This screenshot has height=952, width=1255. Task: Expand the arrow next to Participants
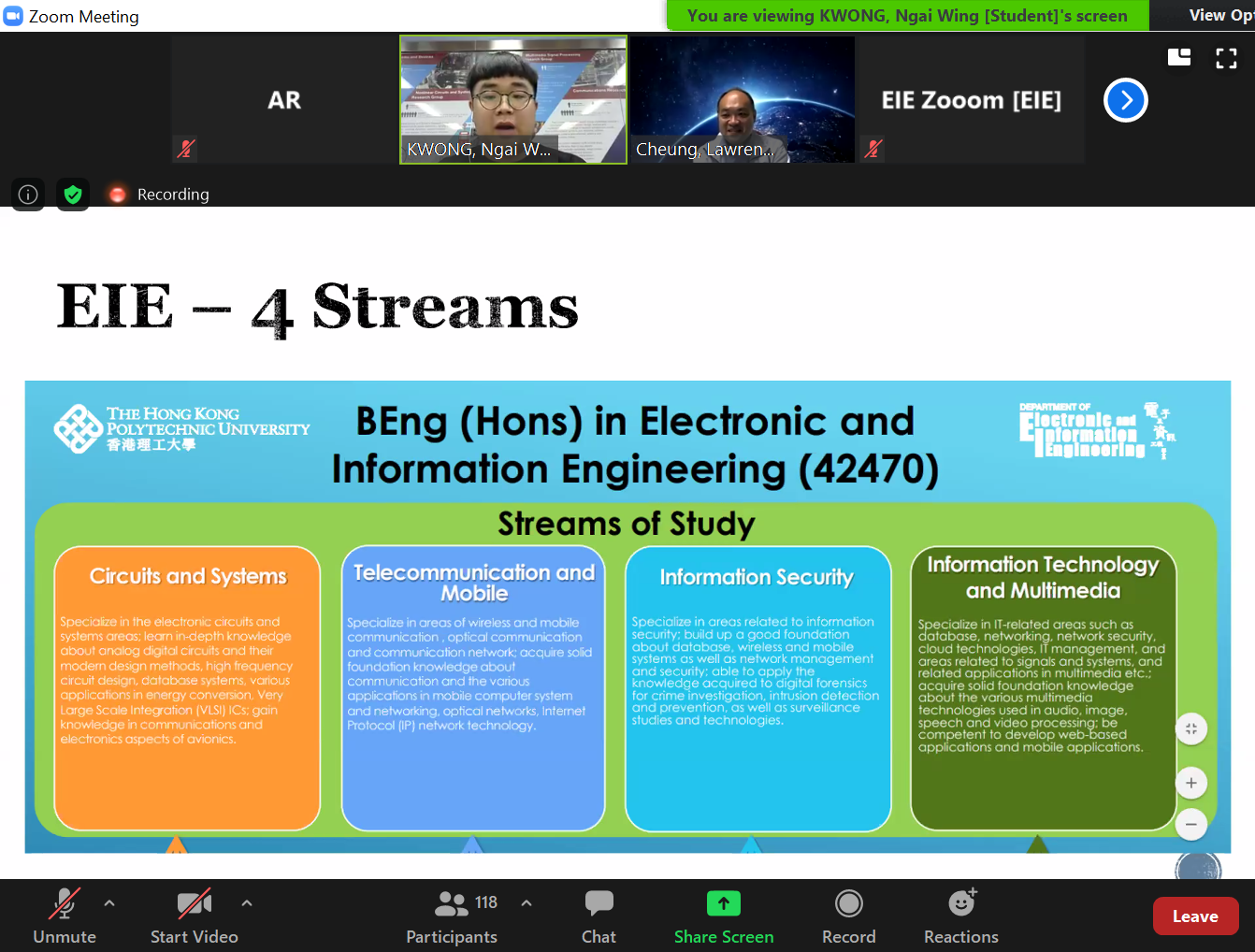click(527, 903)
